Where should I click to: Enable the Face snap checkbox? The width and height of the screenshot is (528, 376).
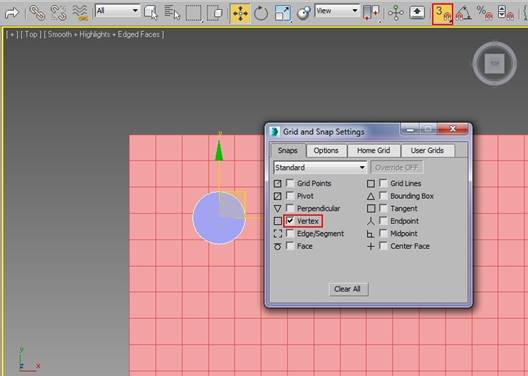coord(290,246)
